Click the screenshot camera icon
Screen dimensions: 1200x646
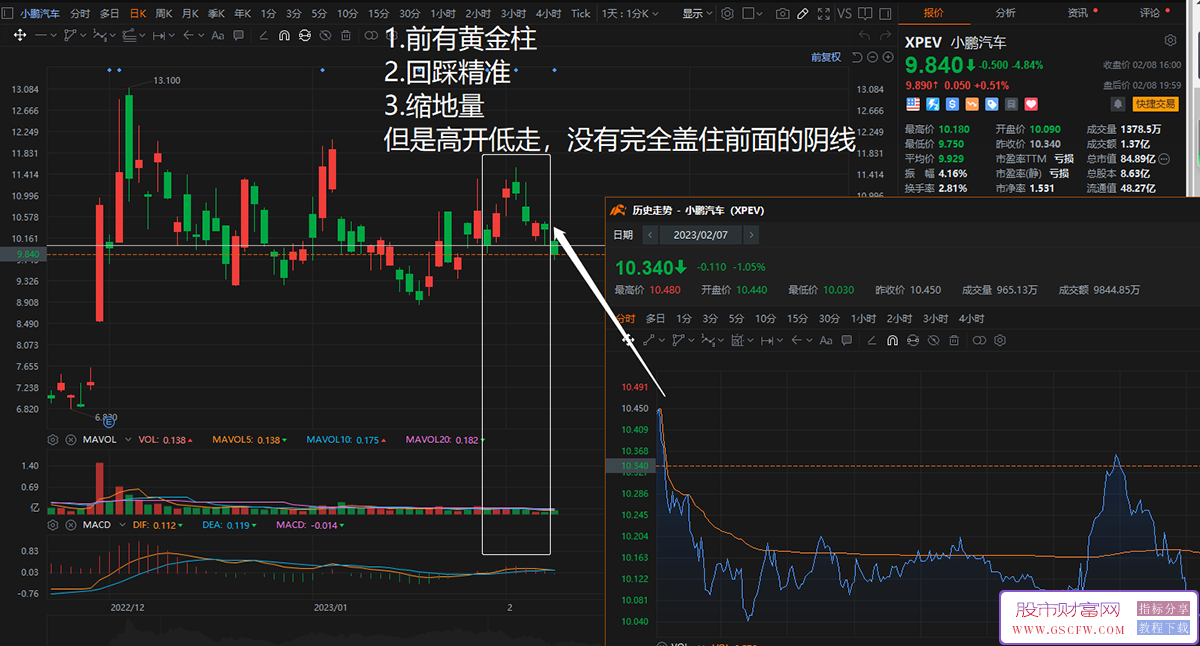tap(782, 14)
